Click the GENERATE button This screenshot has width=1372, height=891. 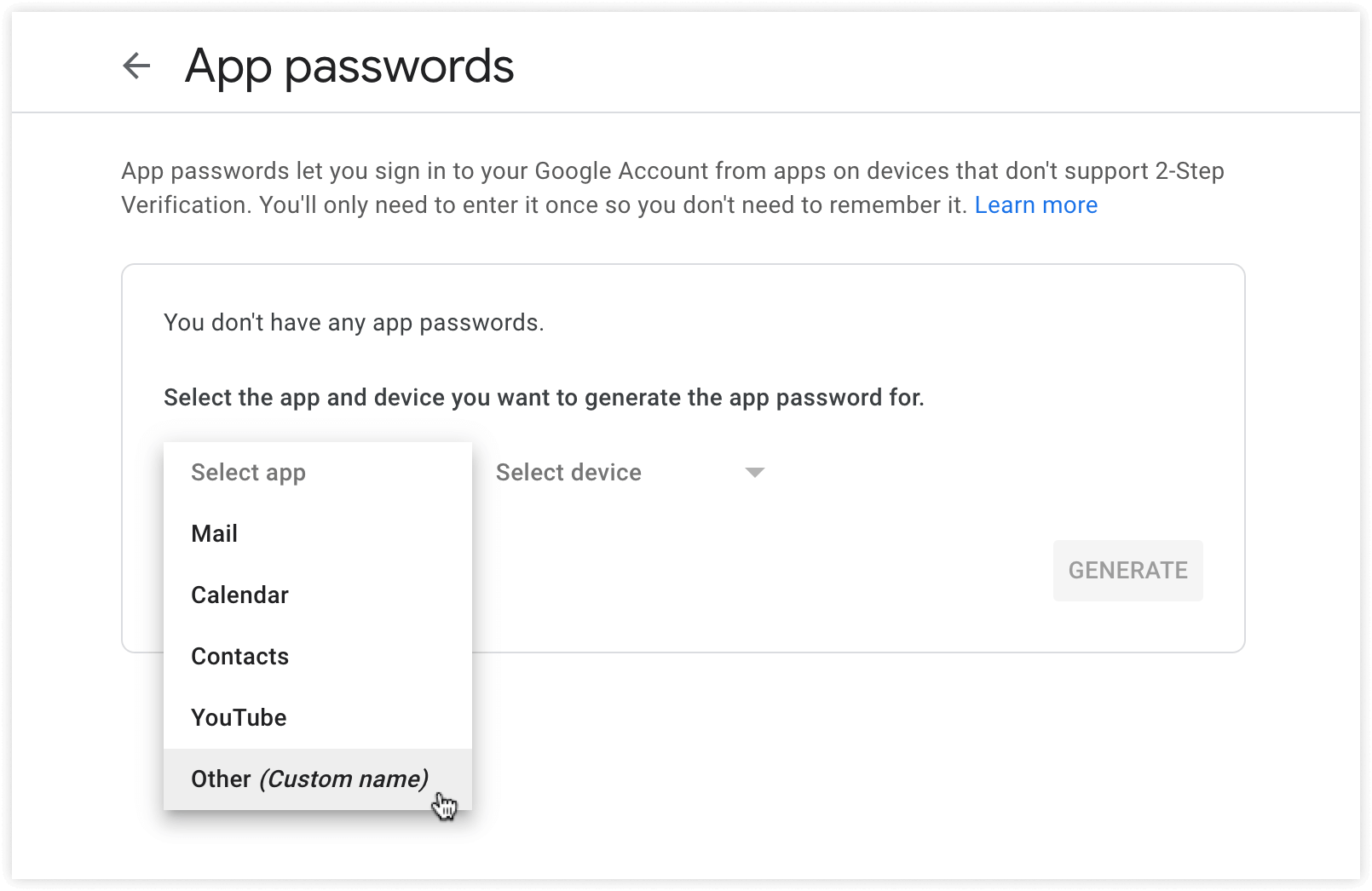[1127, 571]
